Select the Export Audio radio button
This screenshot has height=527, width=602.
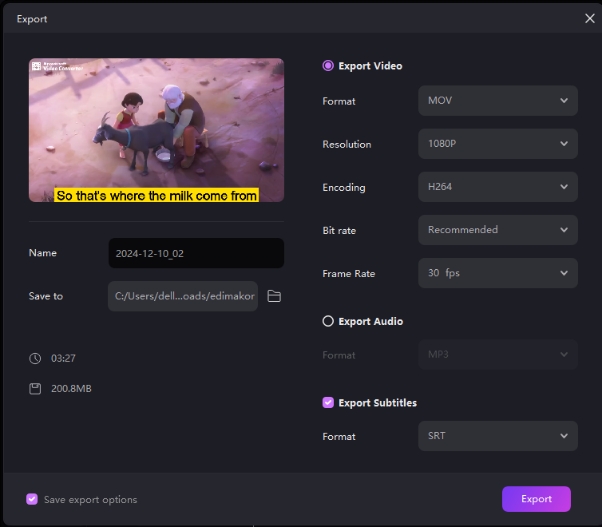click(x=328, y=322)
